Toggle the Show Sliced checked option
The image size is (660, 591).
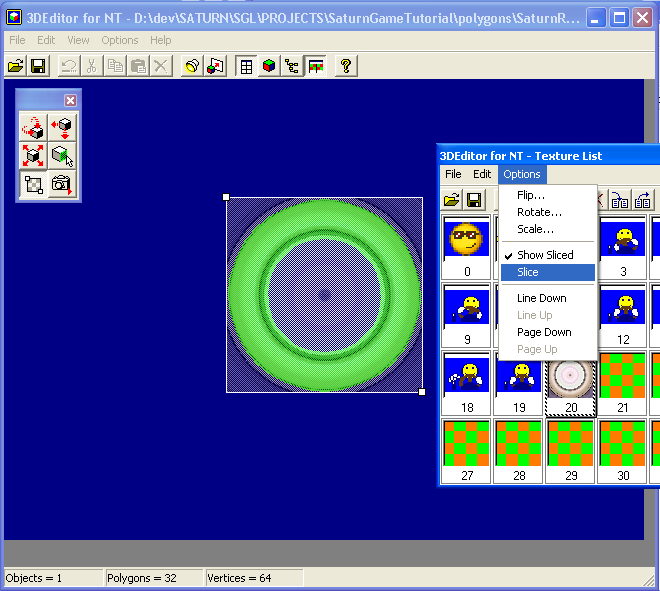548,255
